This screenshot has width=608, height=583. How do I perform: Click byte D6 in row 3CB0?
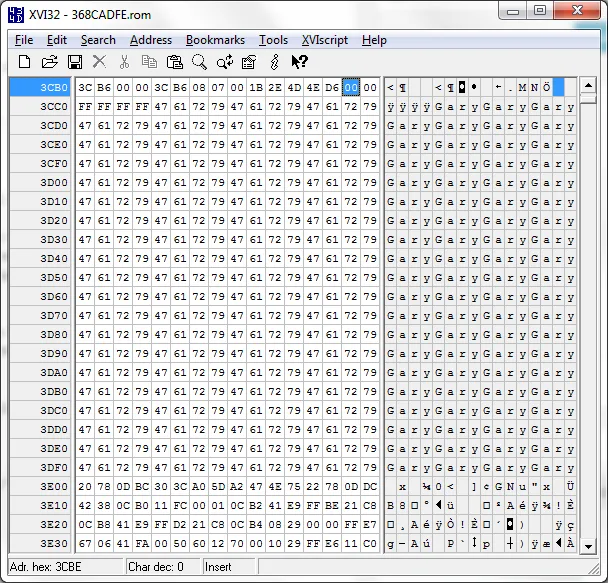point(332,87)
